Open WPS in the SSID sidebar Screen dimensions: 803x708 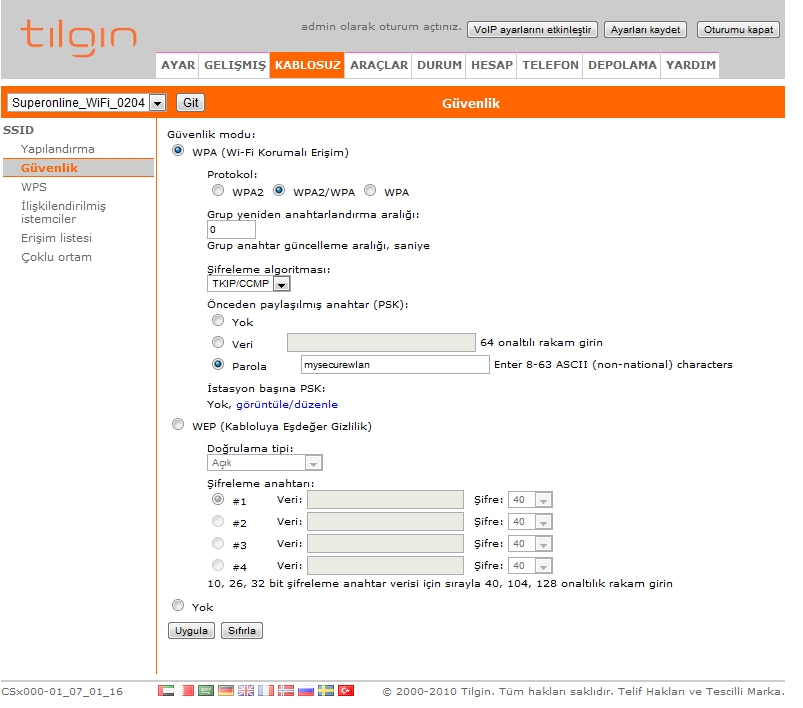34,187
